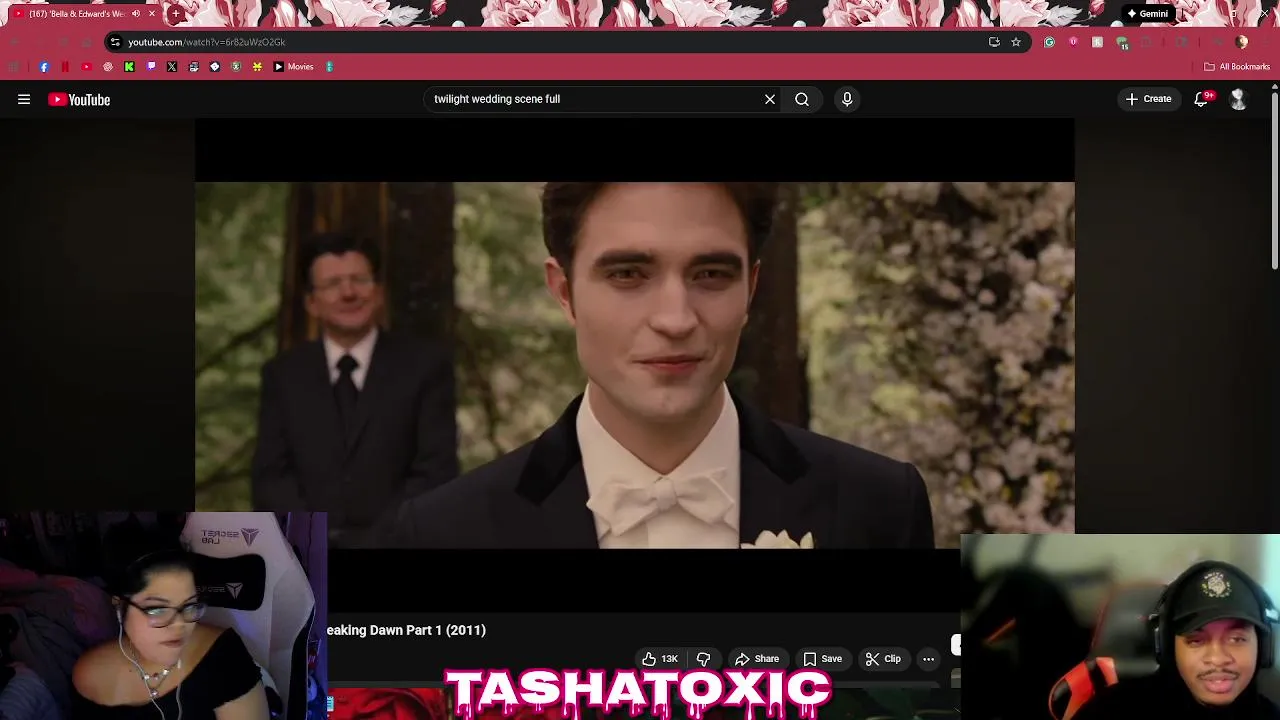Open the Grammarly extension icon
1280x720 pixels.
1049,42
